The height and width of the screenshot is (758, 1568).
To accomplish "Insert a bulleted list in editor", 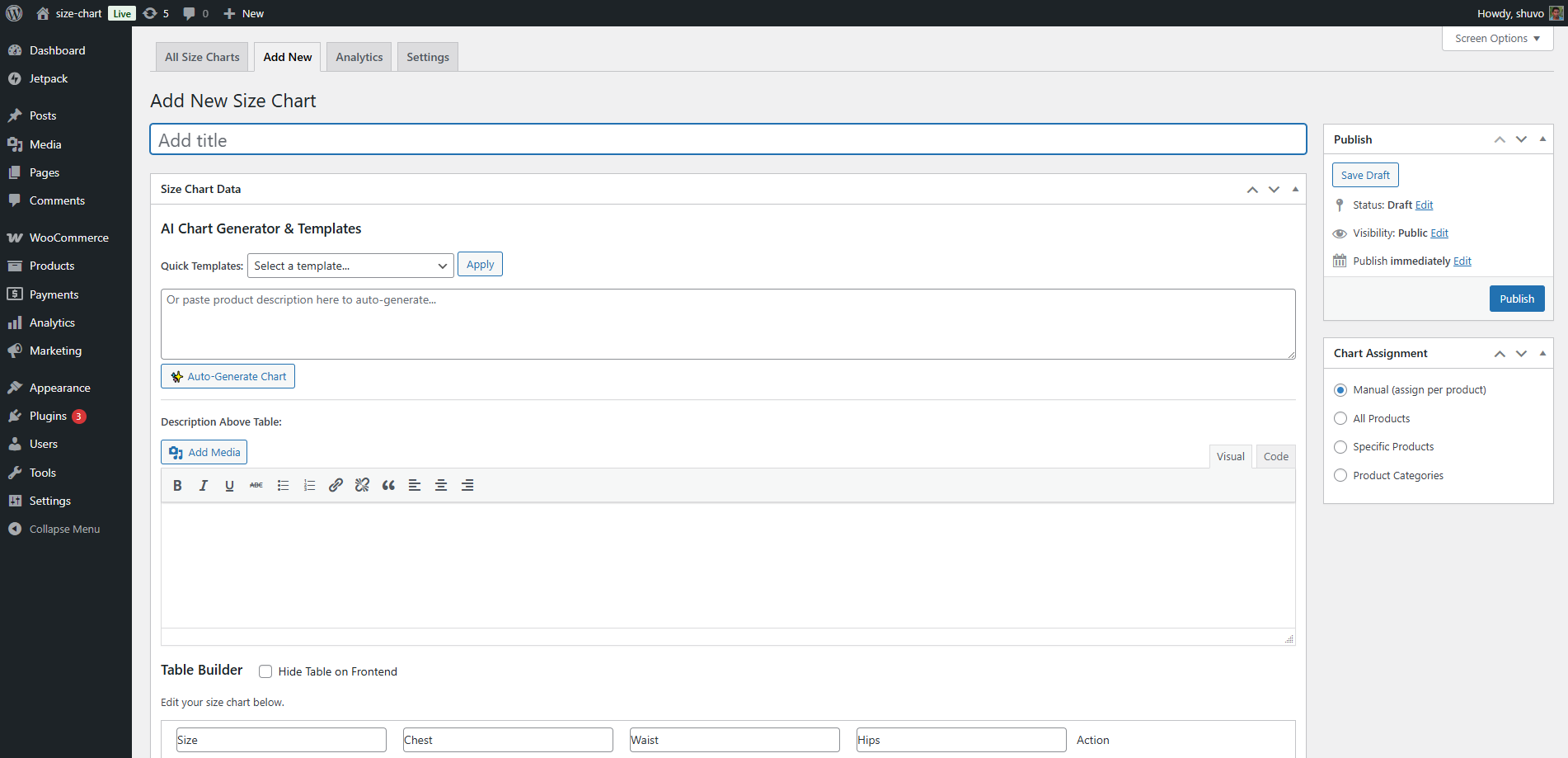I will (x=283, y=485).
